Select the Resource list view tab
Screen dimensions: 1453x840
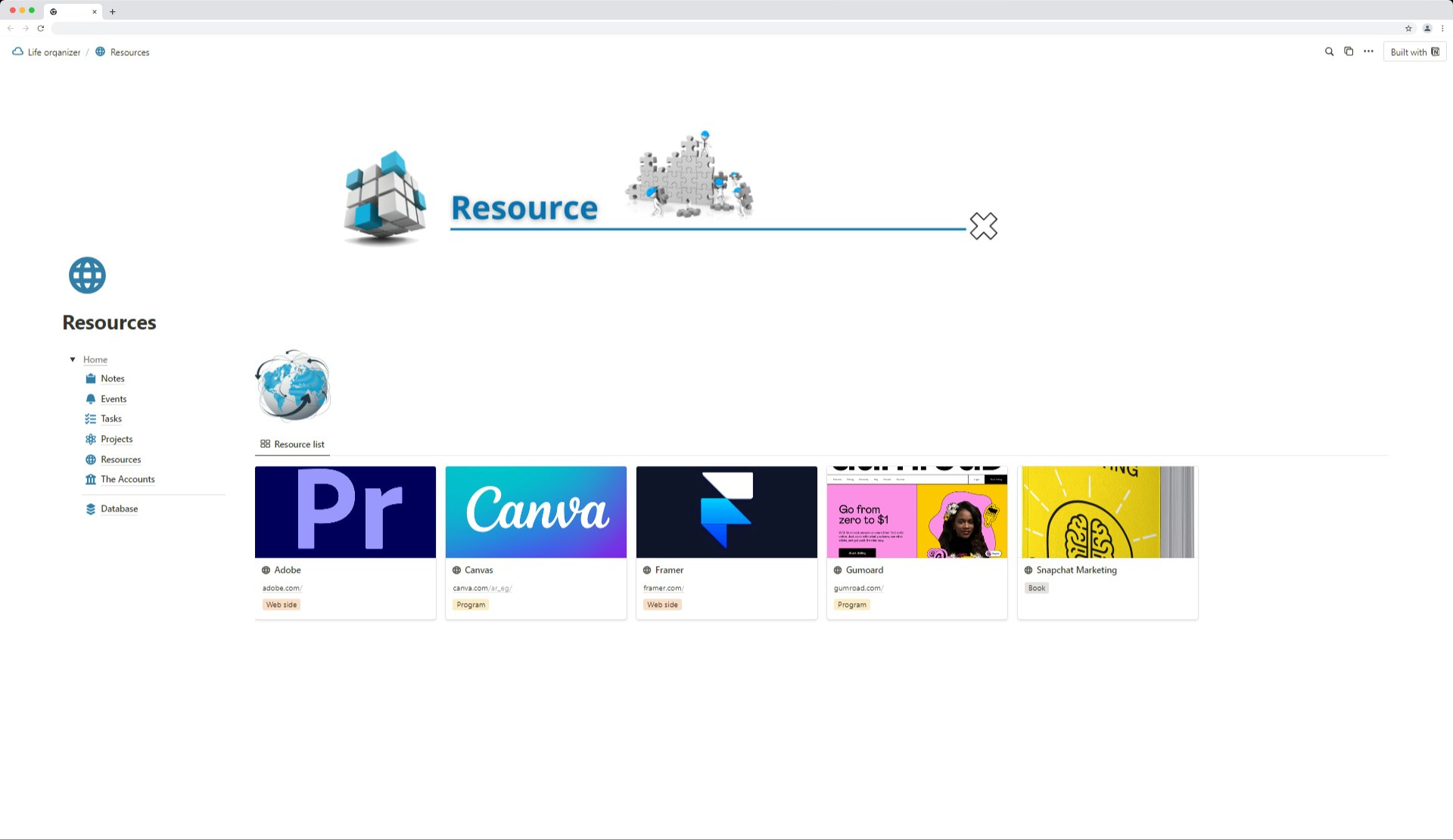(292, 444)
